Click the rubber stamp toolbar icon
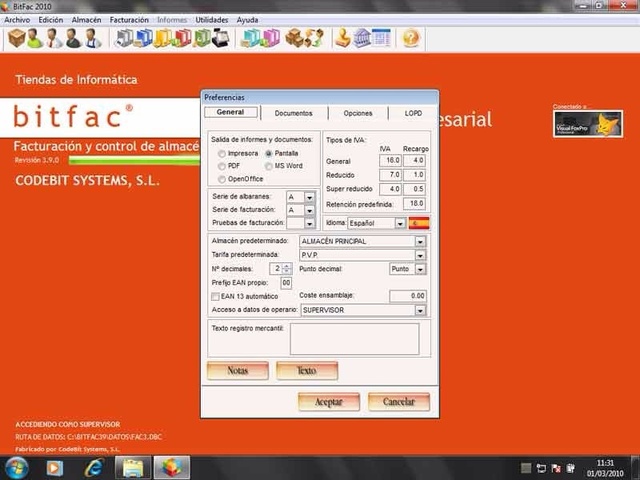The width and height of the screenshot is (640, 480). (x=343, y=39)
